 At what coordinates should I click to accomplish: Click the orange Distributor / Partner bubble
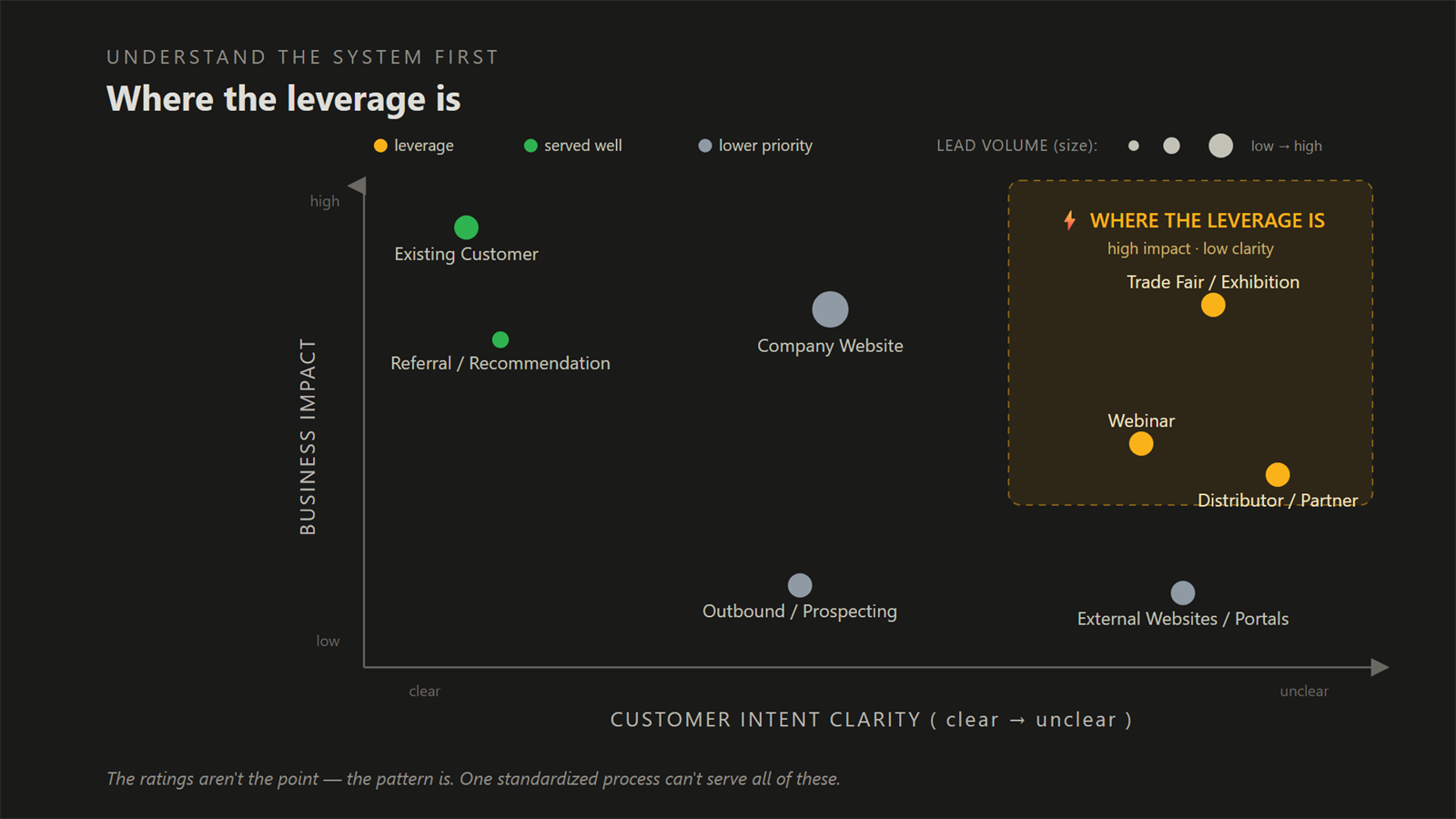tap(1278, 475)
